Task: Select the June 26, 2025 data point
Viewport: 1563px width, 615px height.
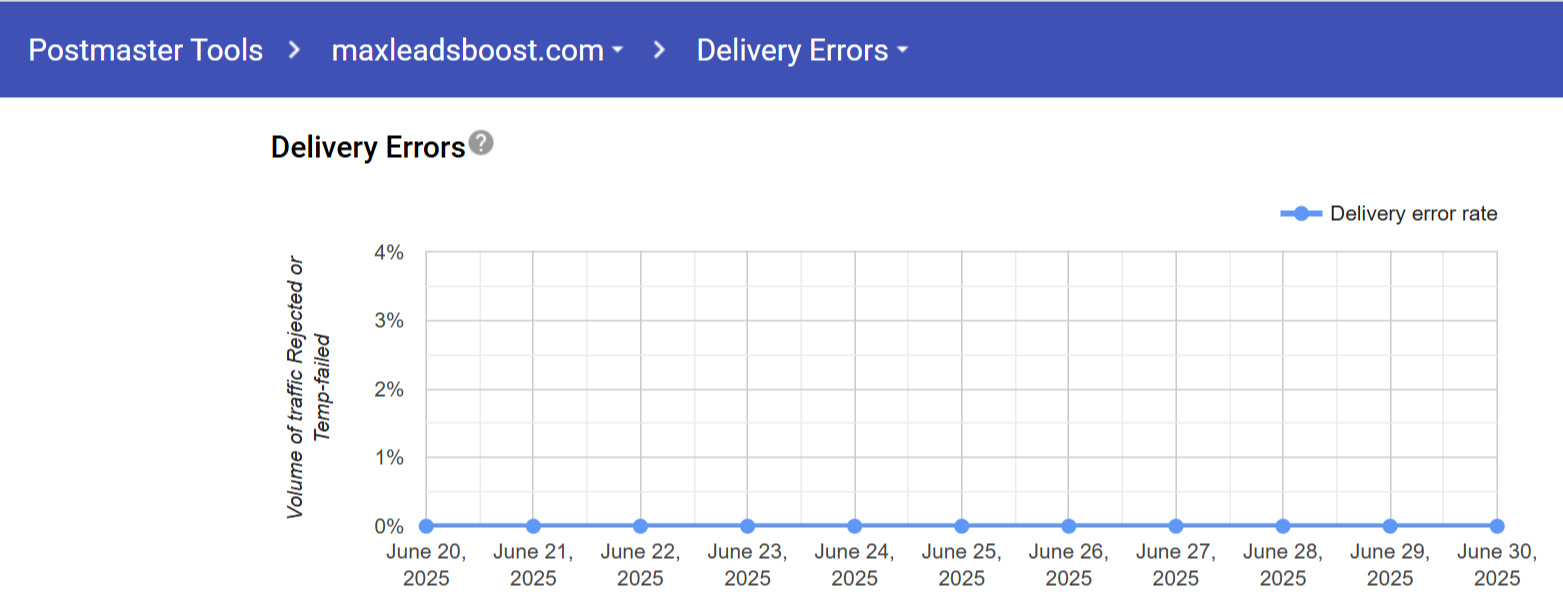Action: [x=1068, y=526]
